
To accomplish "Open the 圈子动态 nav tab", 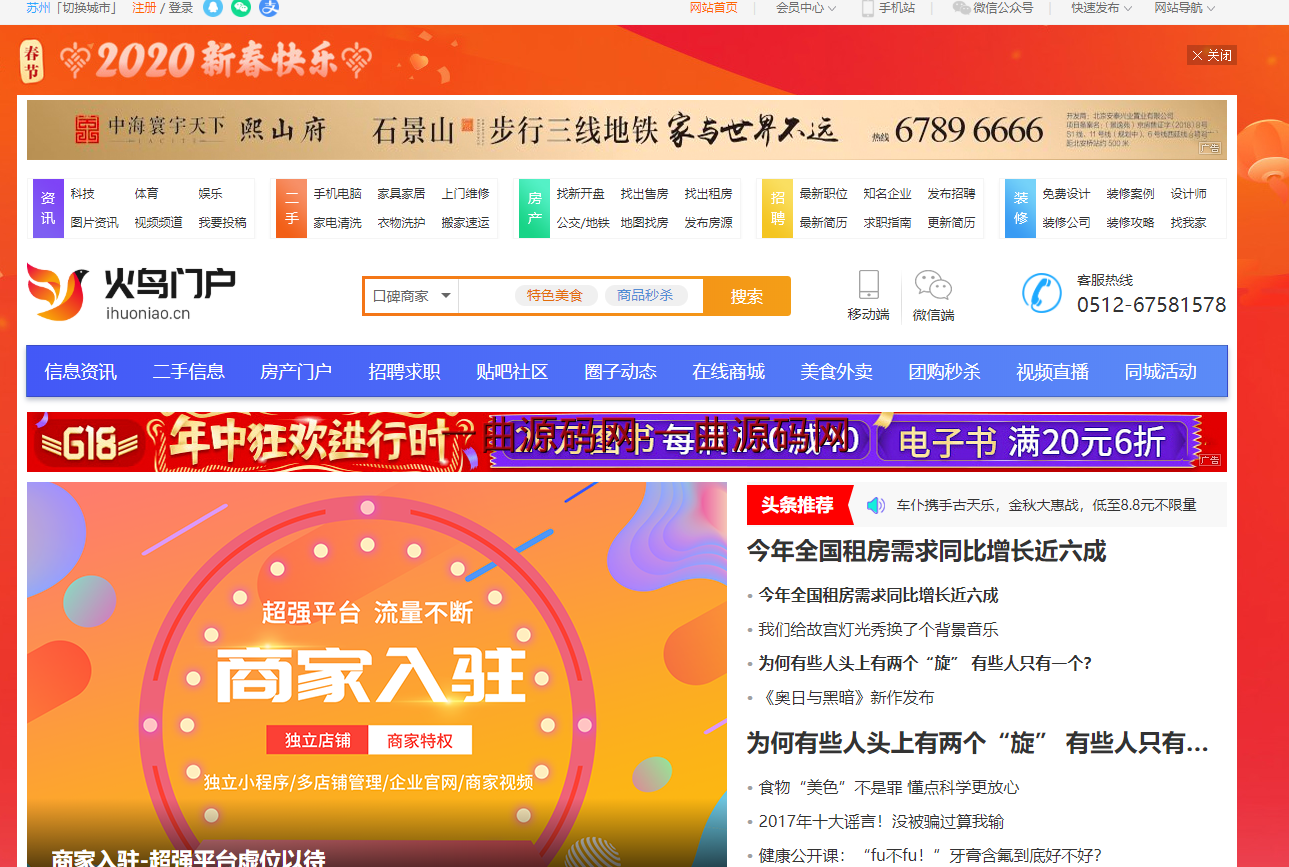I will [x=620, y=372].
